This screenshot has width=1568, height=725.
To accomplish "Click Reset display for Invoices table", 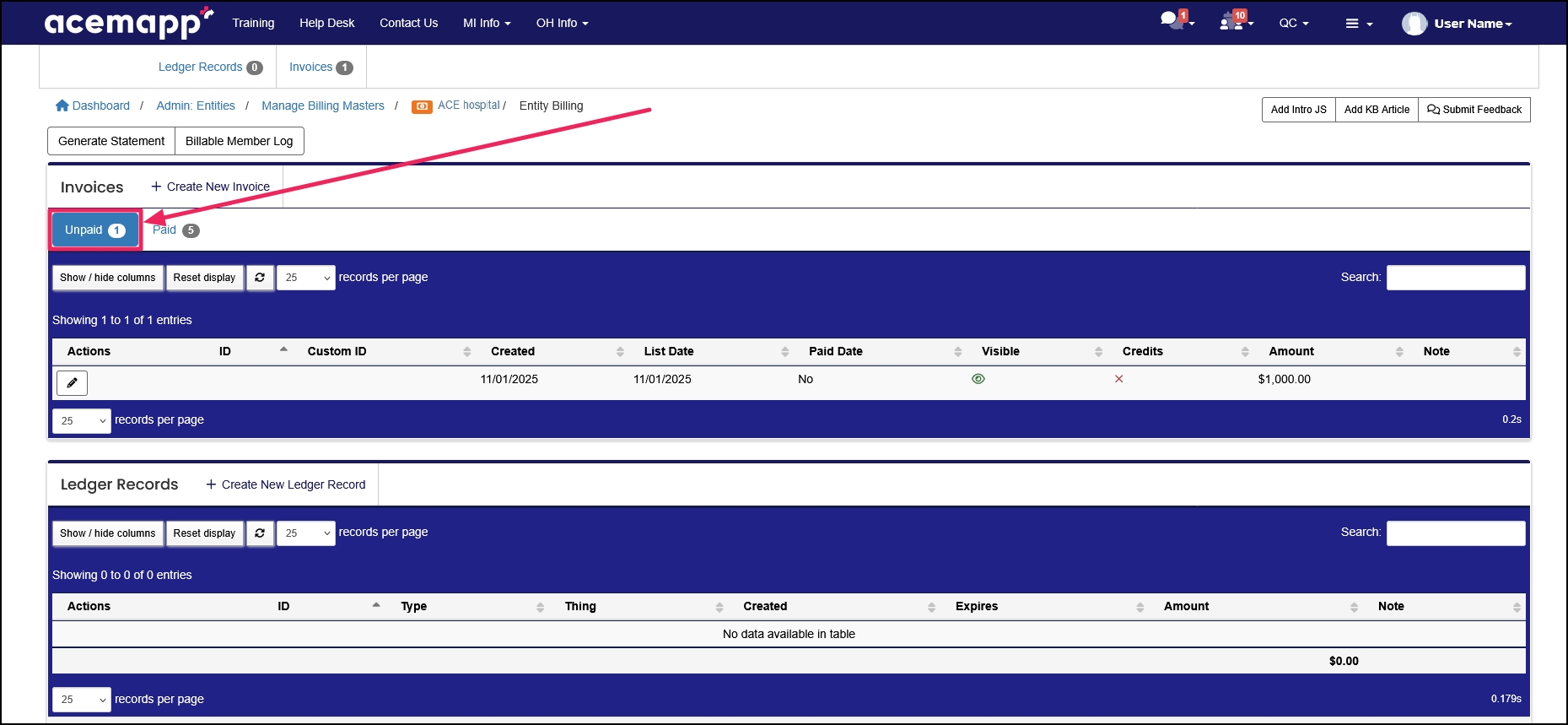I will 204,278.
